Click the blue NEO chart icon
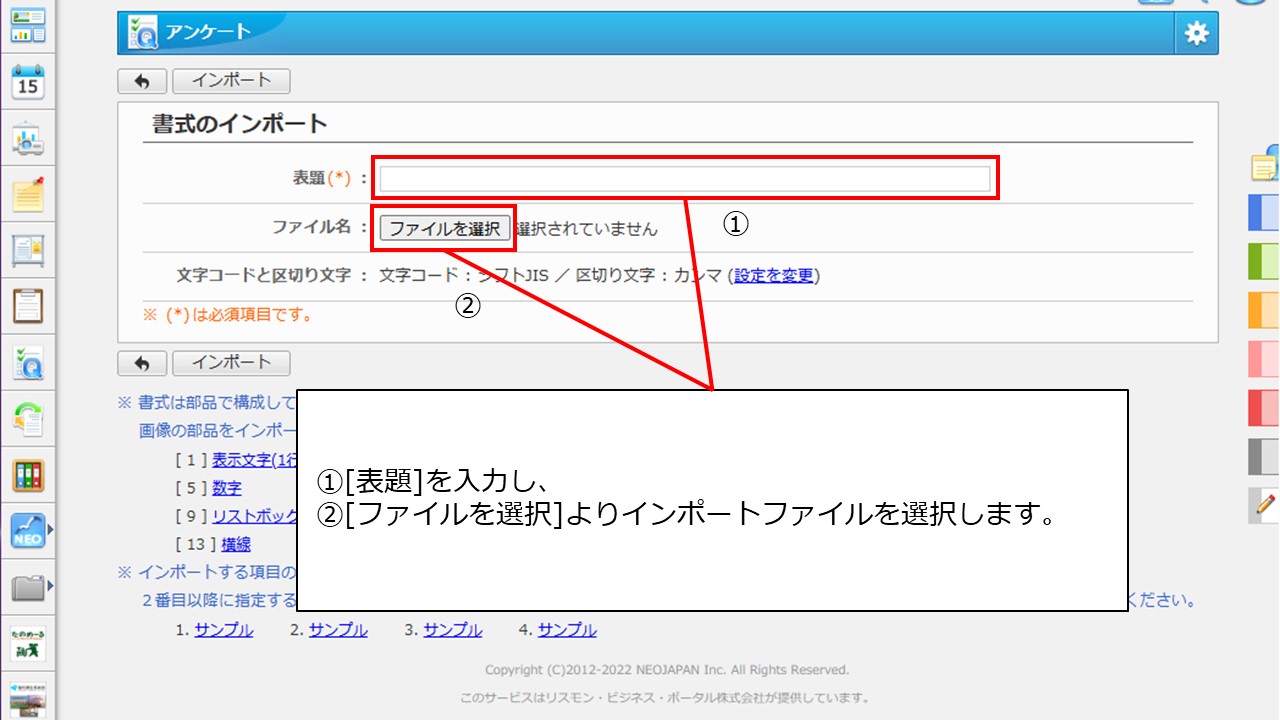The height and width of the screenshot is (720, 1280). pos(28,530)
